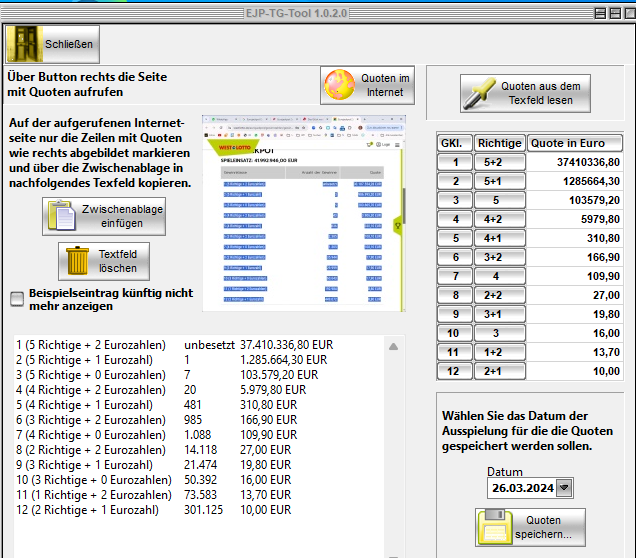The height and width of the screenshot is (558, 636).
Task: Select table cell '166,90'
Action: (575, 257)
